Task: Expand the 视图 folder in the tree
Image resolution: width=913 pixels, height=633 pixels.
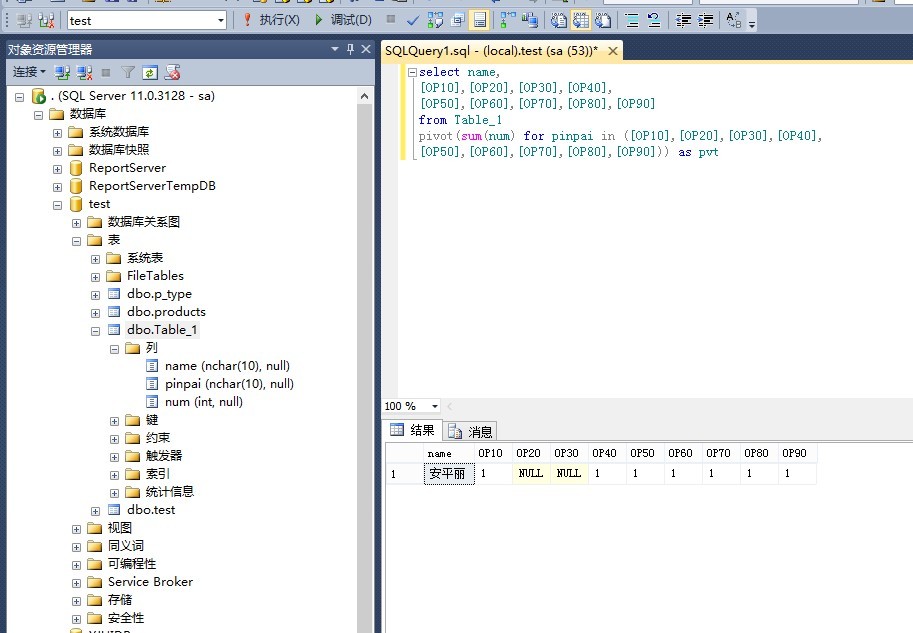Action: [x=77, y=528]
